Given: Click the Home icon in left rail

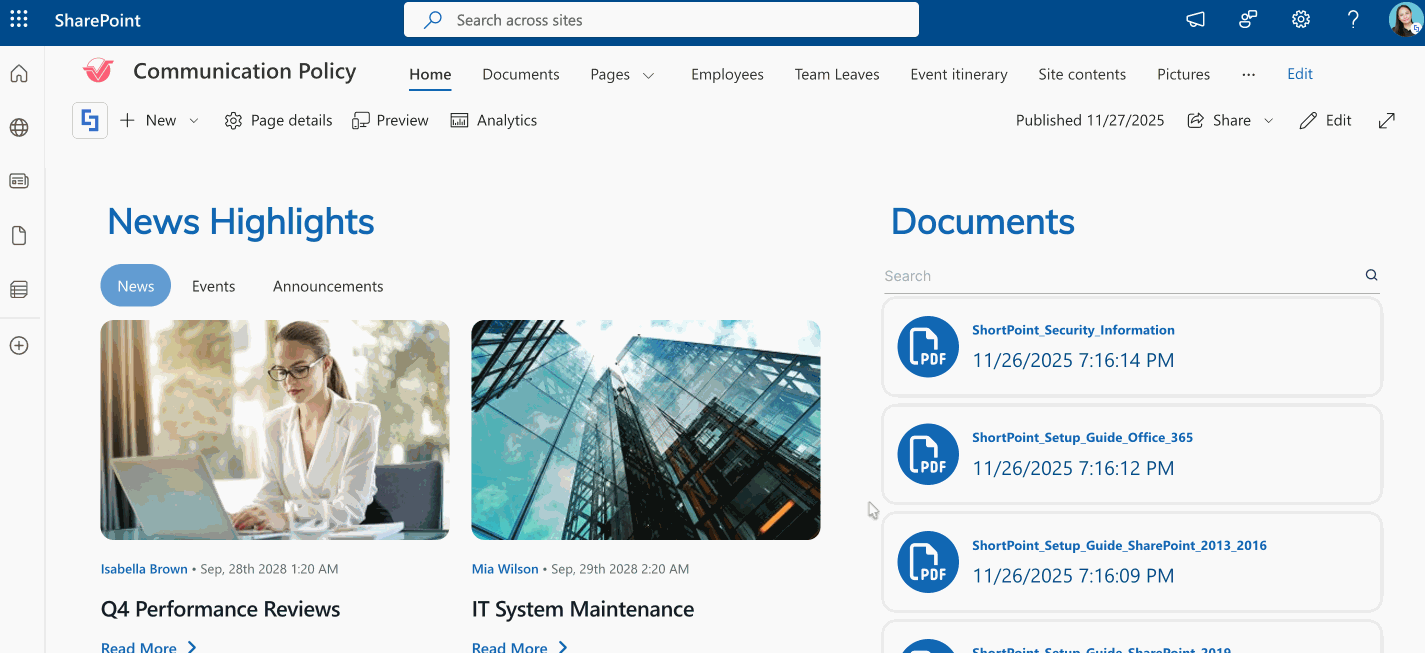Looking at the screenshot, I should [19, 74].
